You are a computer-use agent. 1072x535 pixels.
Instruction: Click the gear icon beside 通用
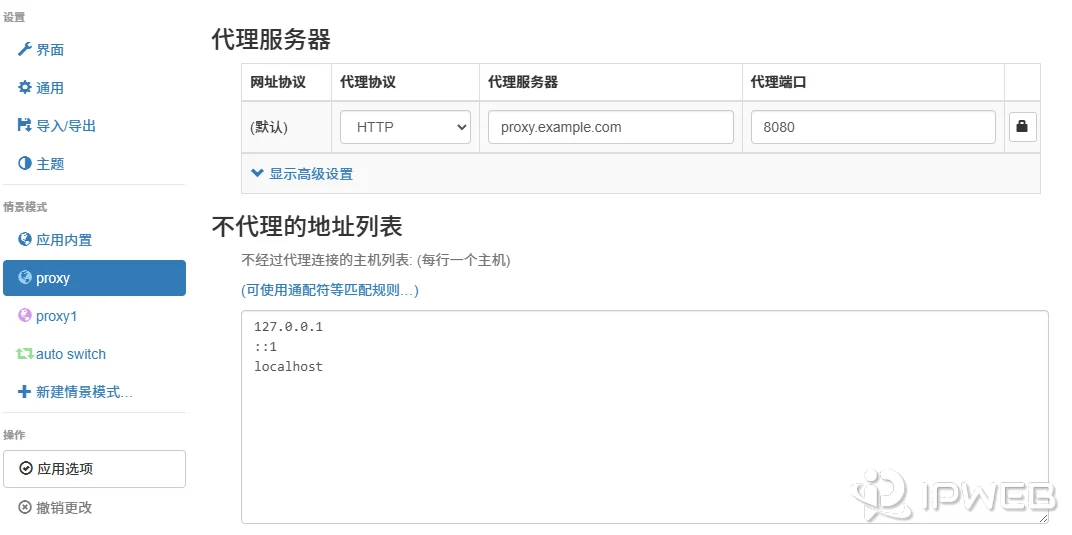[25, 87]
